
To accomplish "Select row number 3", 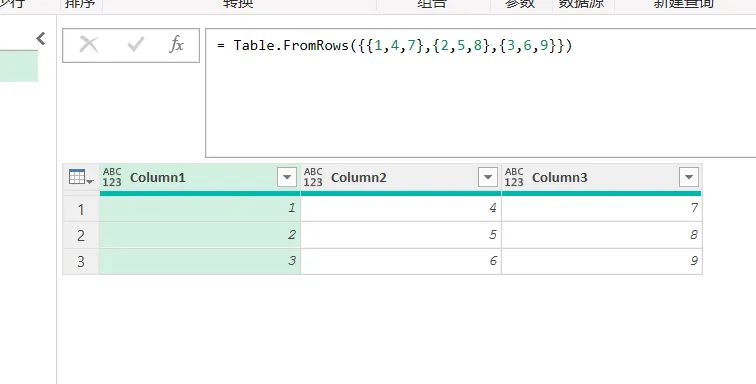I will click(81, 261).
